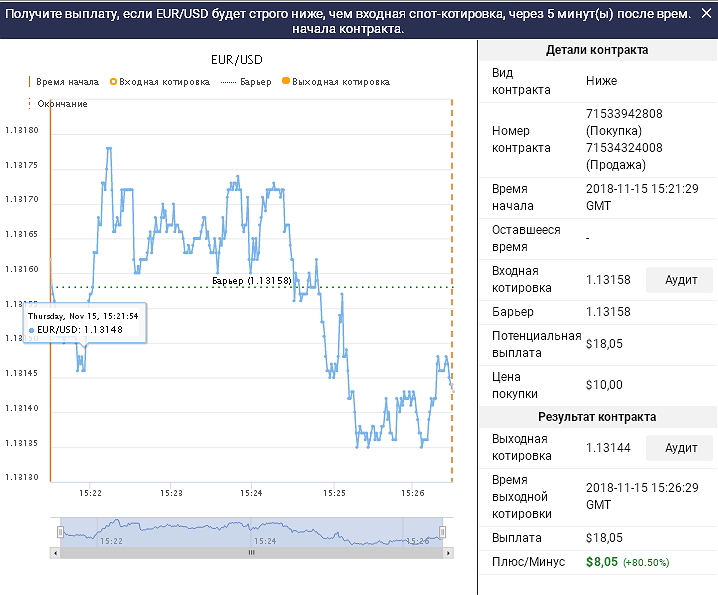The height and width of the screenshot is (595, 718).
Task: Click the chart tooltip showing EUR/USD: 1.13148
Action: pos(85,323)
